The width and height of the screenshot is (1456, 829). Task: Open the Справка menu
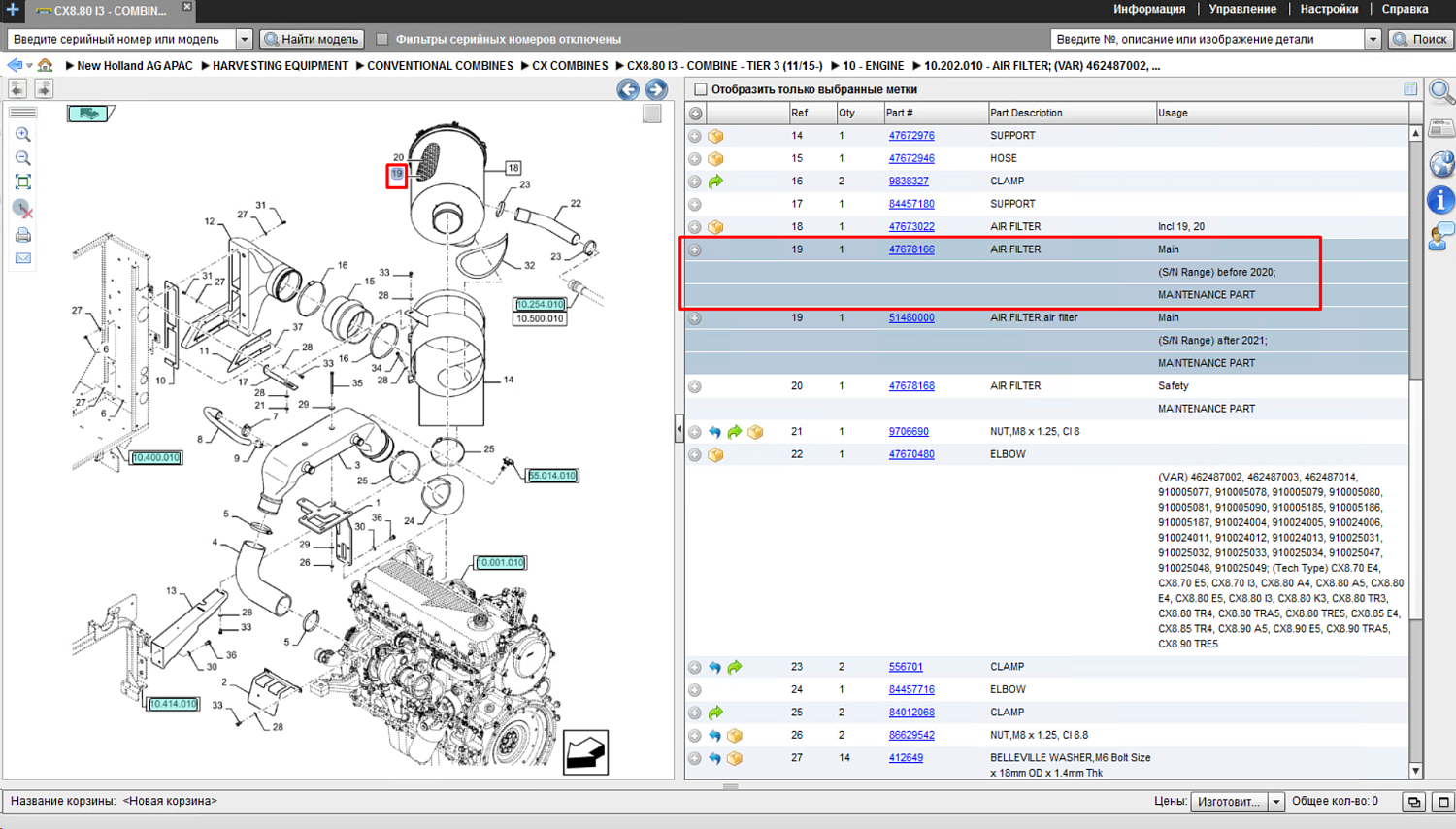point(1405,10)
